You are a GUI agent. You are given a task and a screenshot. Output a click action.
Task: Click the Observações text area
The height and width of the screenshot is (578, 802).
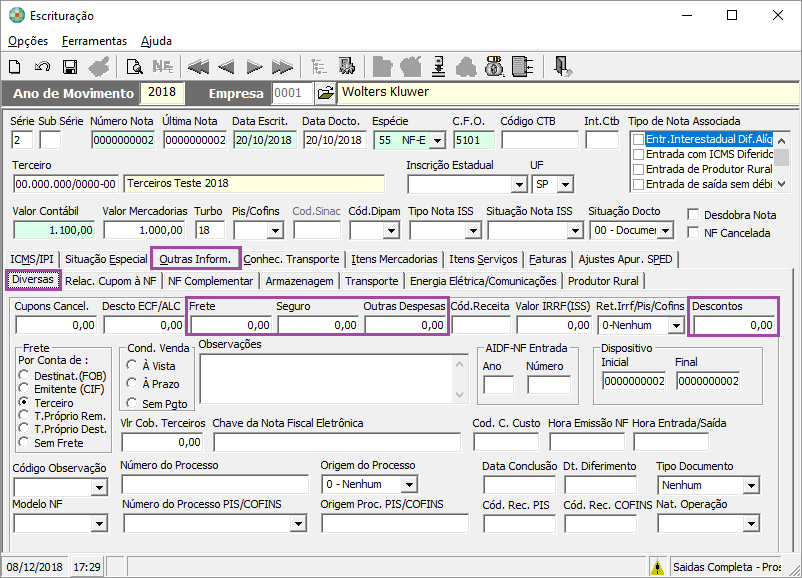333,379
